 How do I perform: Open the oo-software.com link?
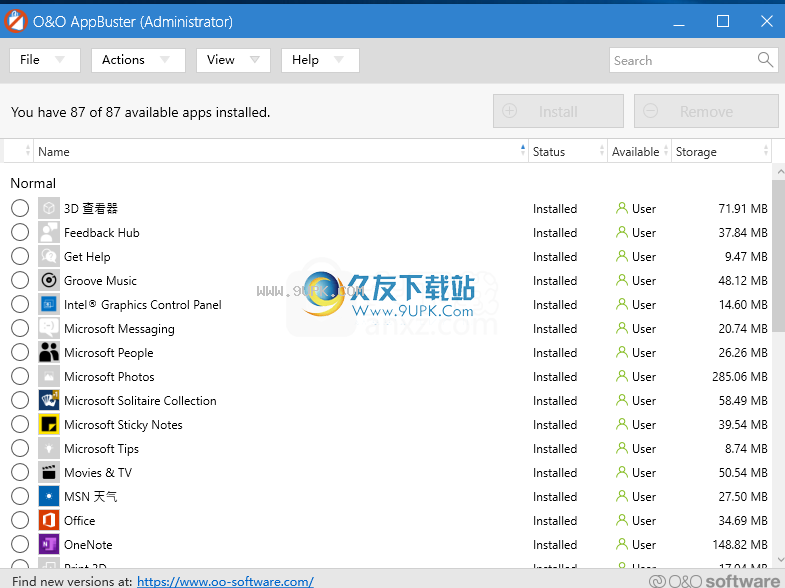[225, 581]
